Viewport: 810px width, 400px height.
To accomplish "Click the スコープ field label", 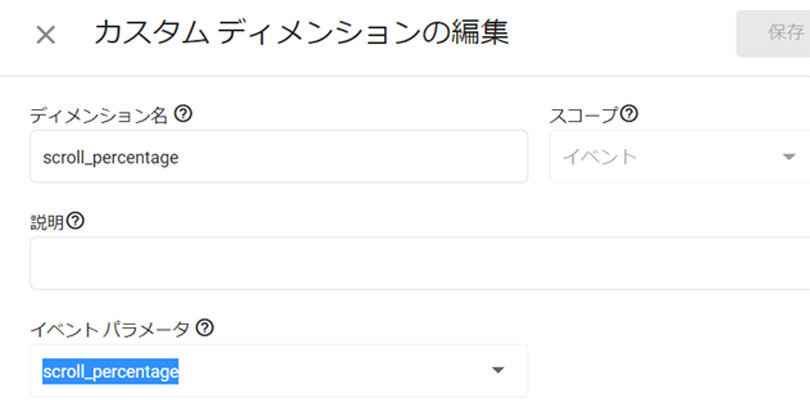I will pyautogui.click(x=583, y=116).
